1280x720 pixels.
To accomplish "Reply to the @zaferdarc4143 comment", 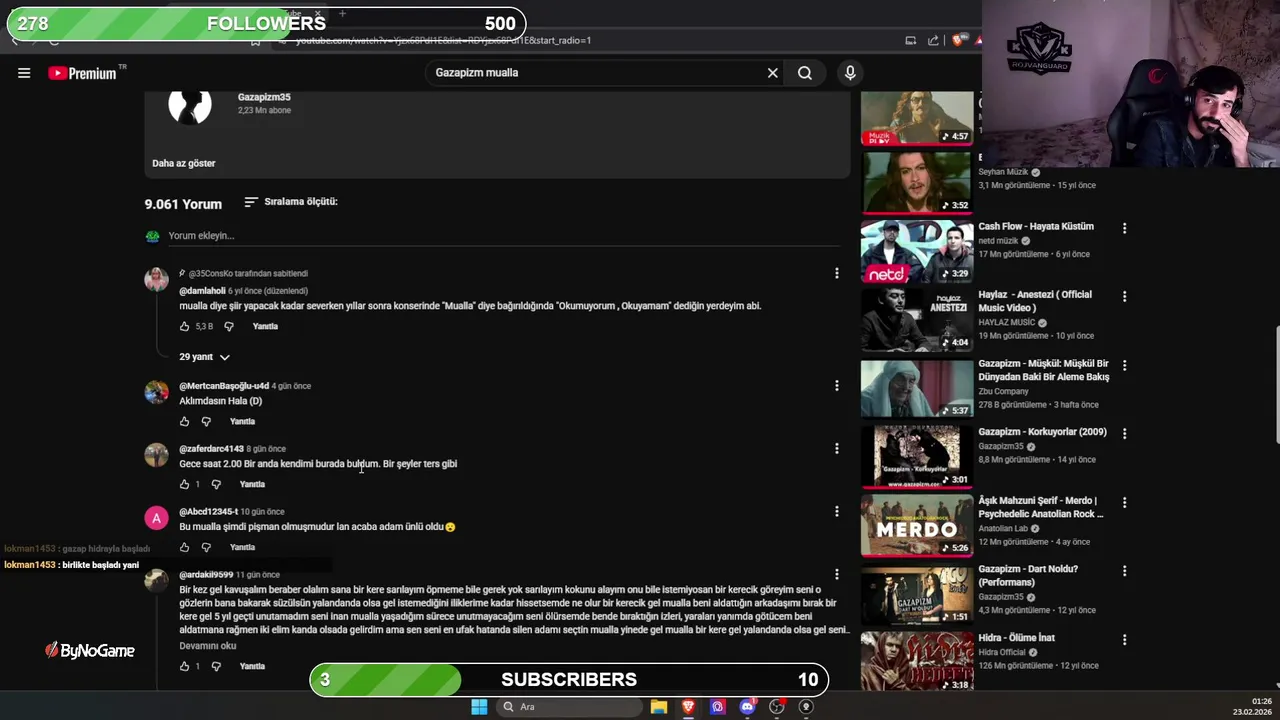I will (x=252, y=485).
